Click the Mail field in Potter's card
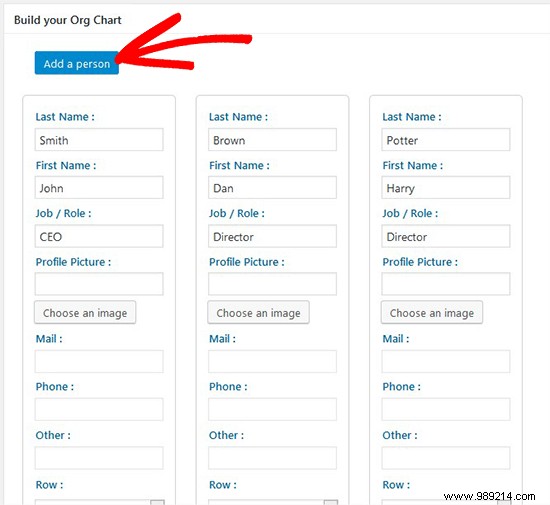This screenshot has width=550, height=505. pyautogui.click(x=446, y=361)
